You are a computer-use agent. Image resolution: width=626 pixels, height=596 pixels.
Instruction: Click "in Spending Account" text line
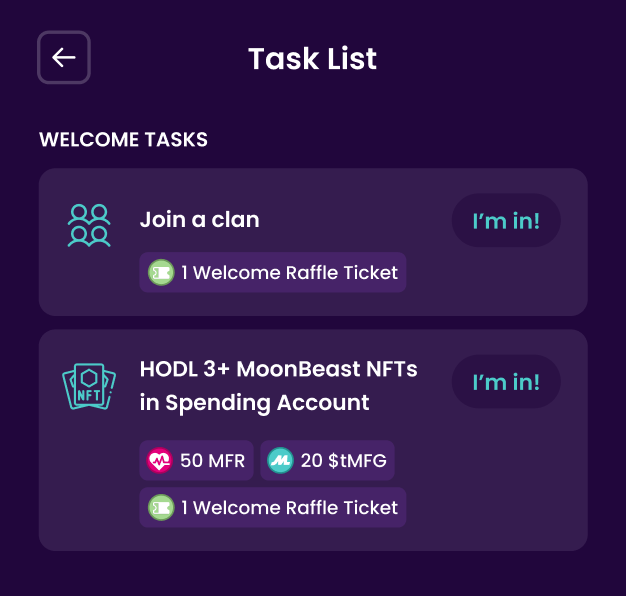(x=254, y=402)
